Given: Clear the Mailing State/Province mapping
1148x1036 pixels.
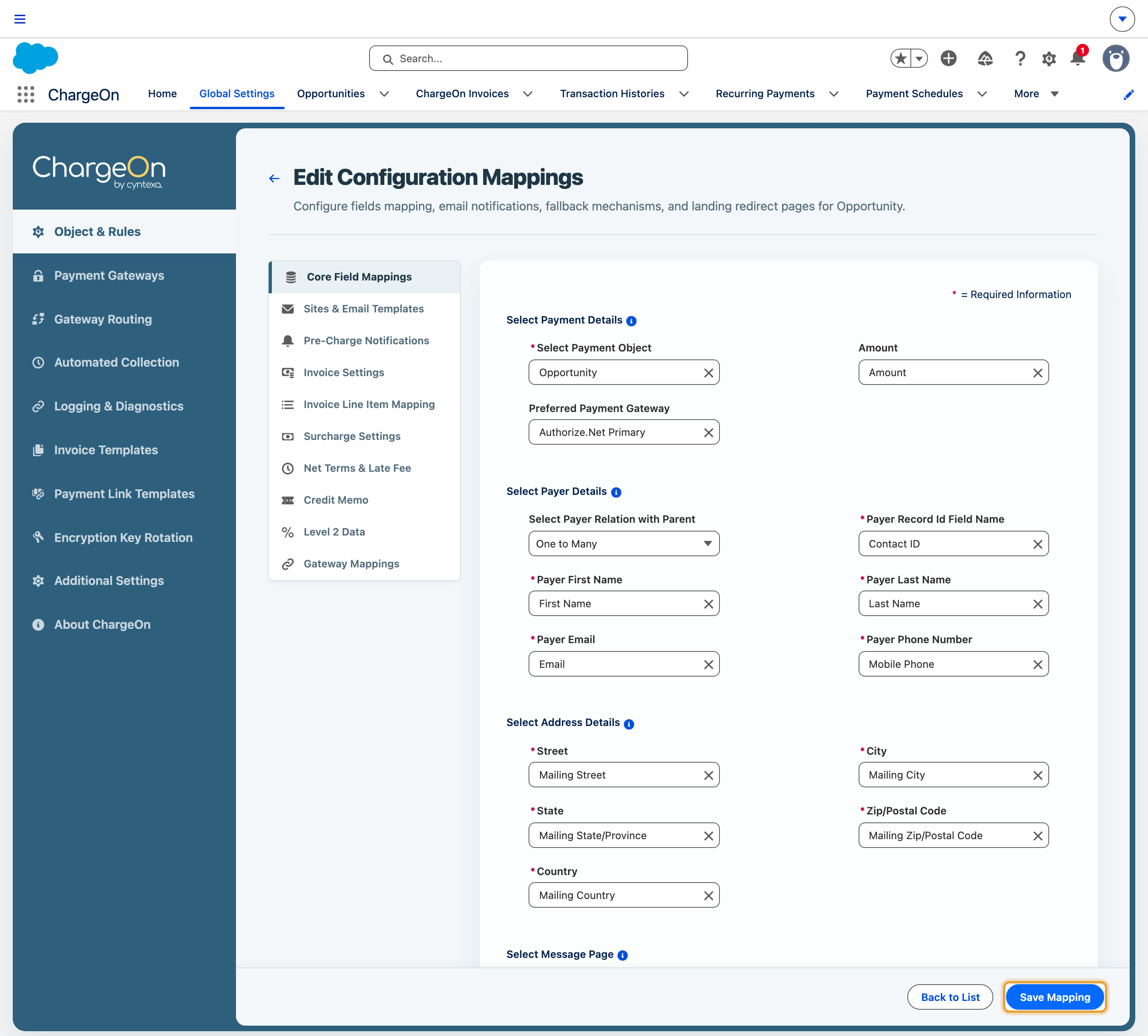Looking at the screenshot, I should pyautogui.click(x=708, y=836).
